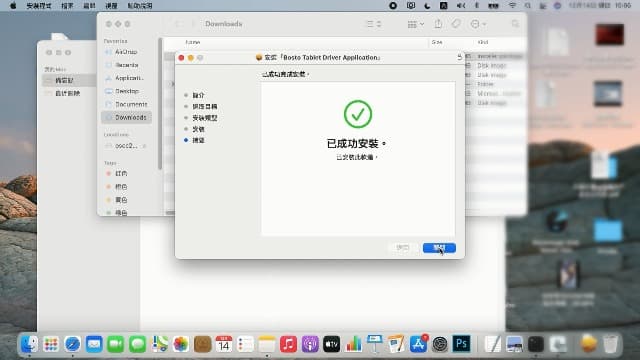640x360 pixels.
Task: Eject the mounted volume under Locations
Action: (x=144, y=146)
